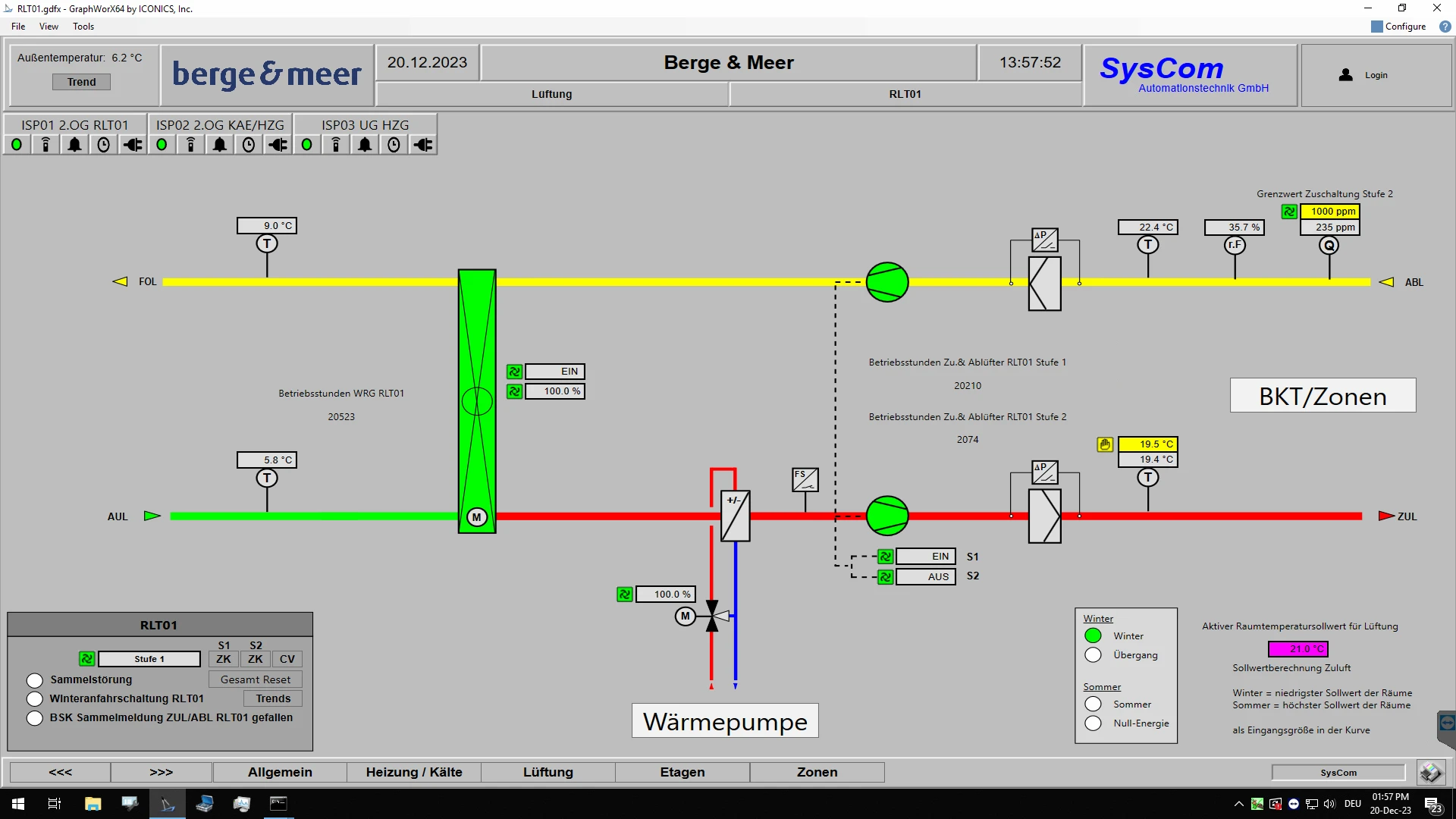Open the Tools menu
Image resolution: width=1456 pixels, height=819 pixels.
click(83, 27)
